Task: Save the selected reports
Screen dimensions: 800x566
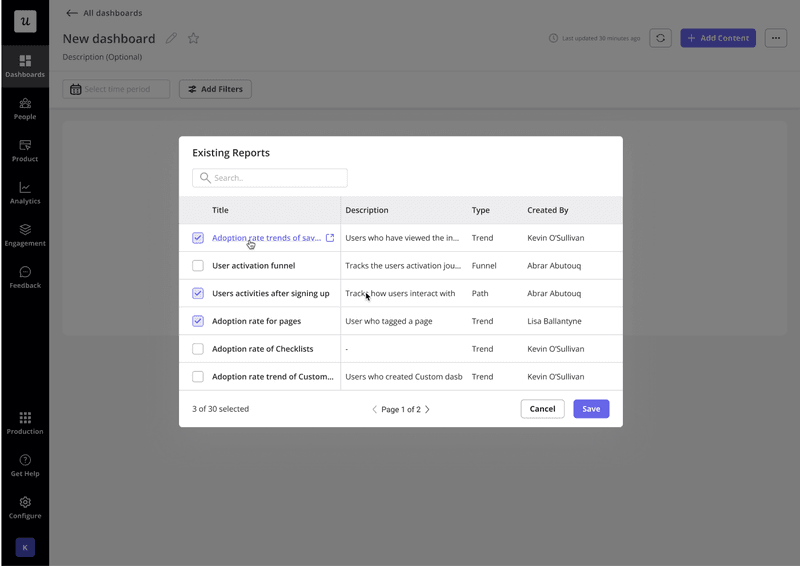Action: [591, 409]
